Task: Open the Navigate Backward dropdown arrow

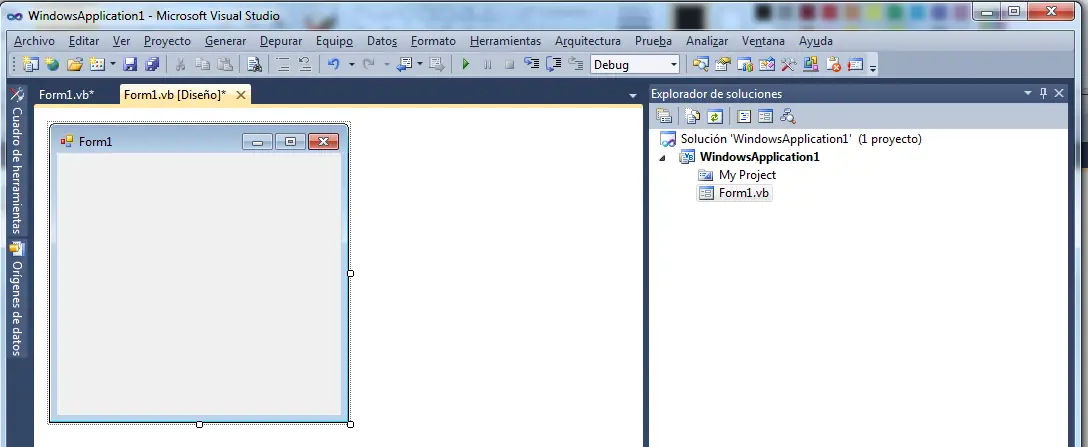Action: tap(420, 65)
